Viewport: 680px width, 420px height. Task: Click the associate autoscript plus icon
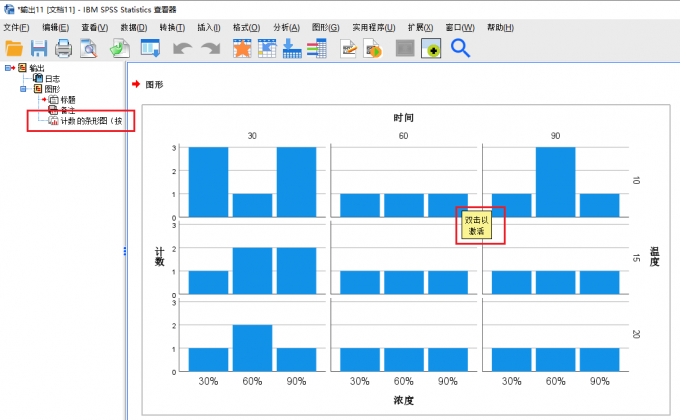[x=431, y=48]
